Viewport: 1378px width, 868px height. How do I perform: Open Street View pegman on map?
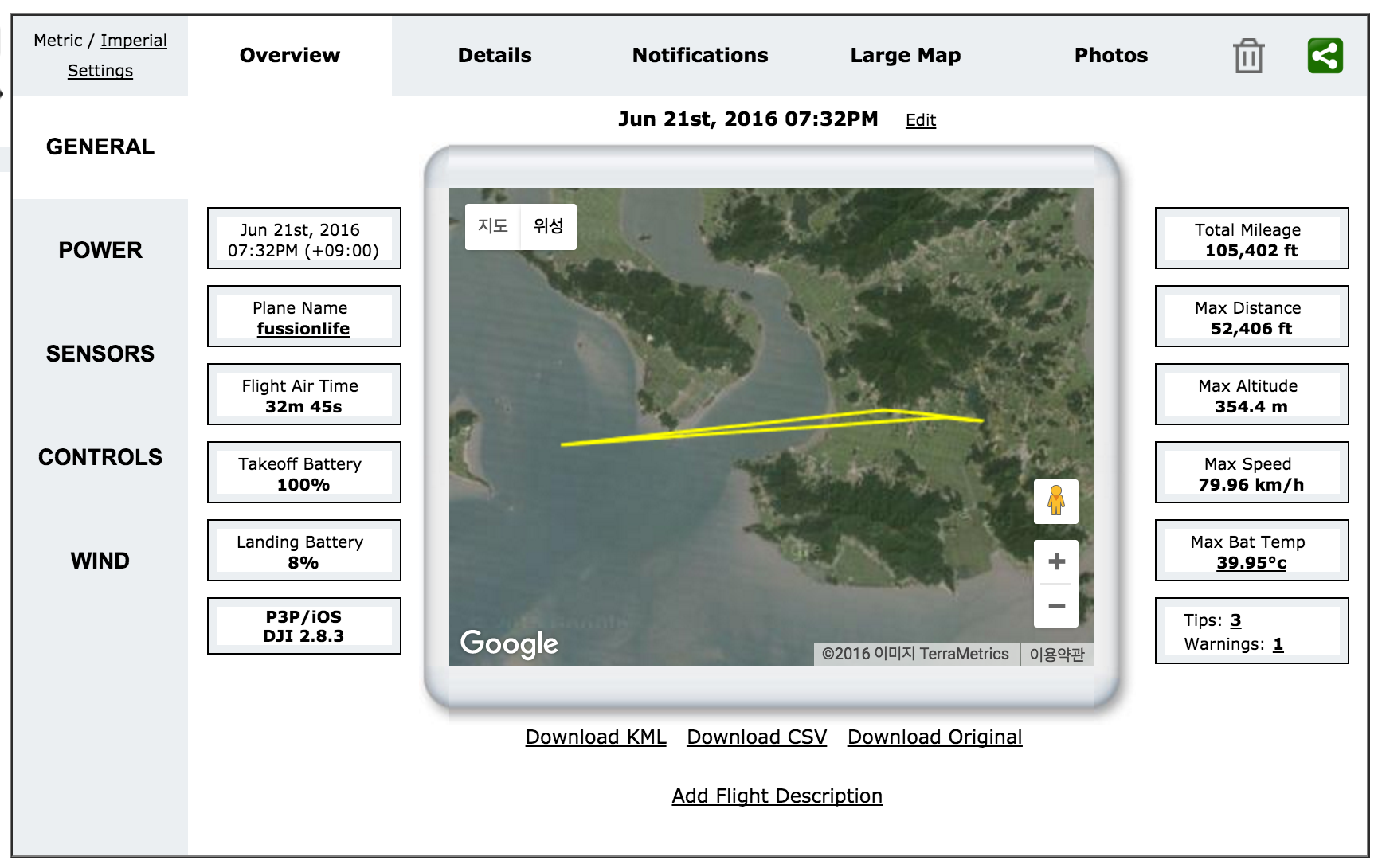point(1056,502)
